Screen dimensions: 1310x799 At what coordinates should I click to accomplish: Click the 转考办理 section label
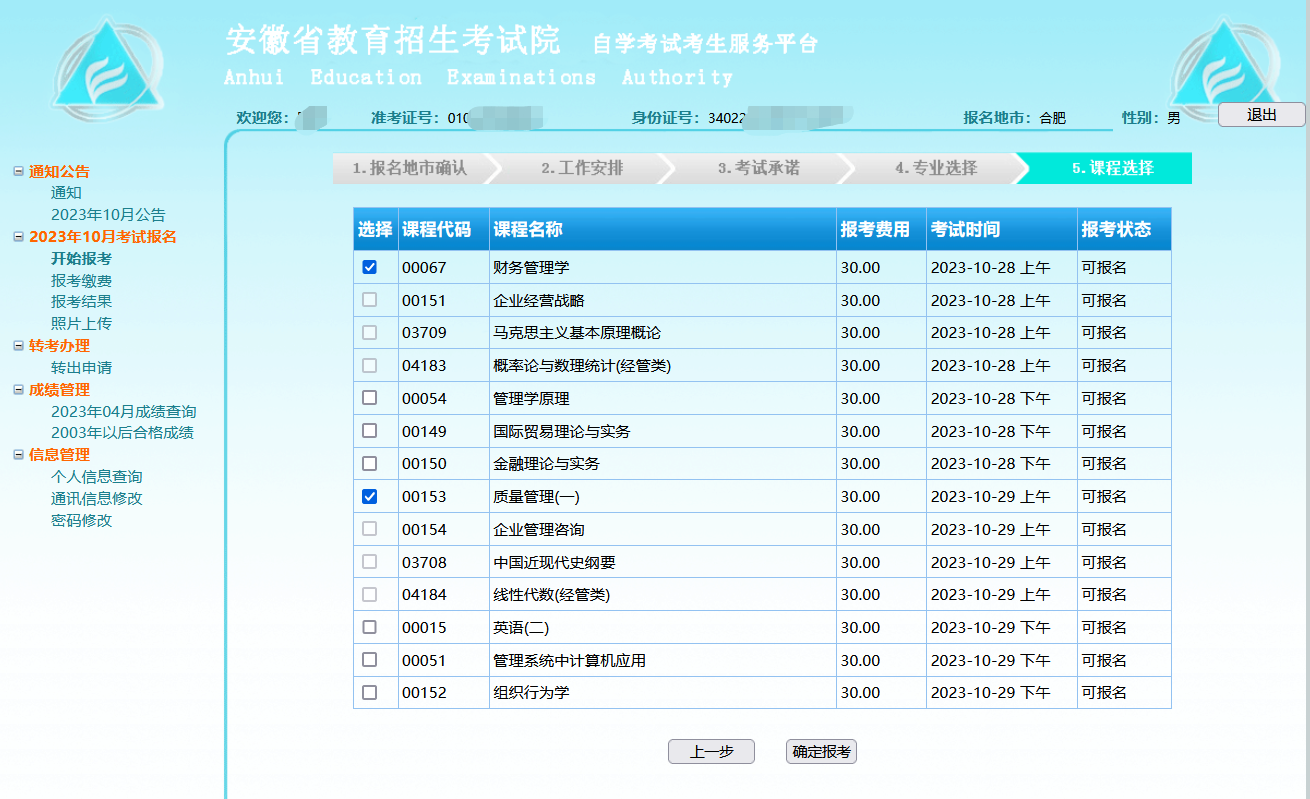coord(59,345)
